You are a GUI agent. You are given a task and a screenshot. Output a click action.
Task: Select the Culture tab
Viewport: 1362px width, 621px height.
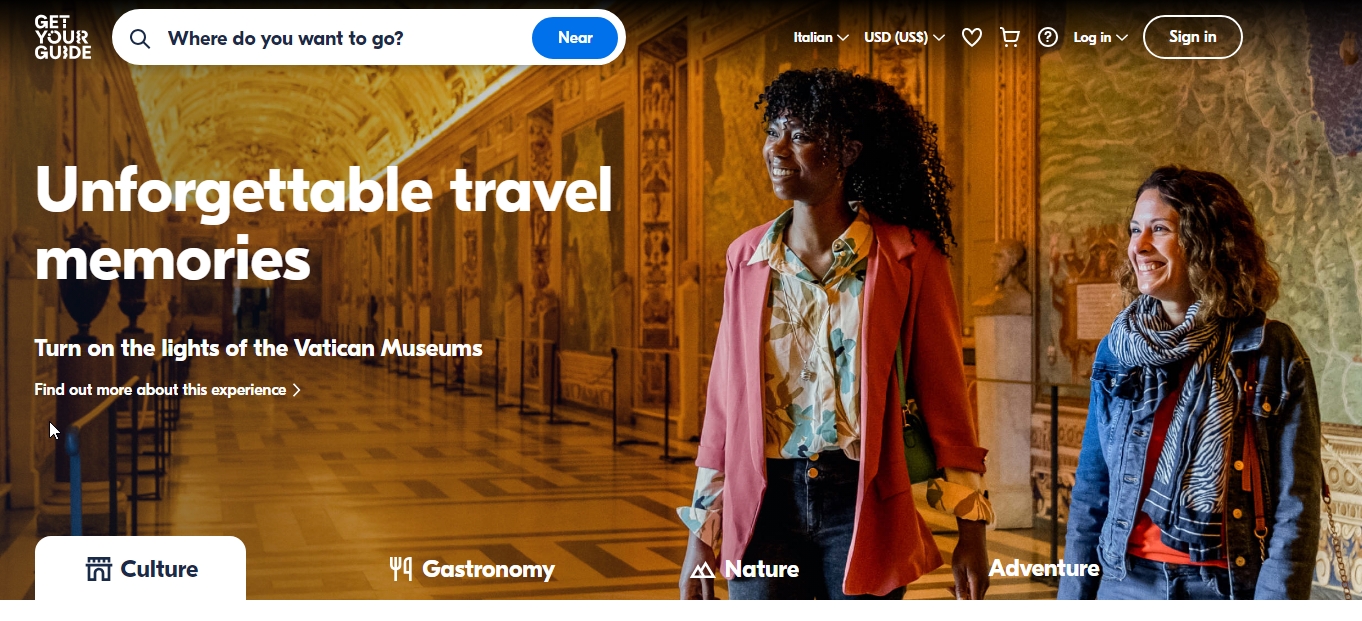[140, 568]
